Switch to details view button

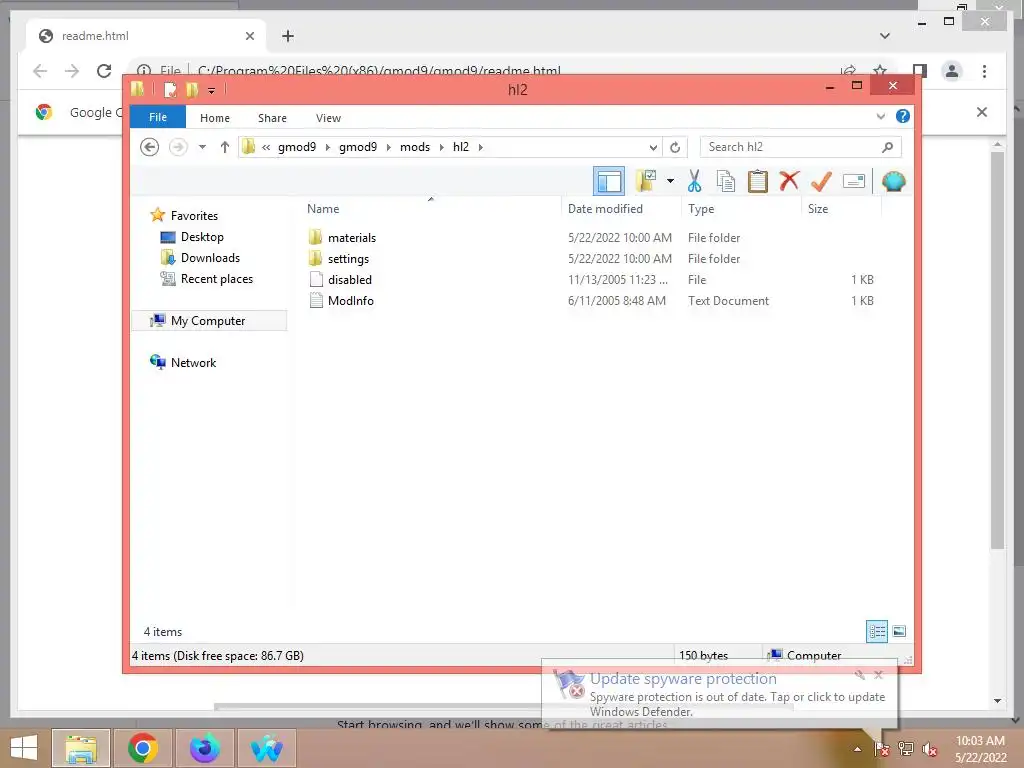pyautogui.click(x=877, y=631)
